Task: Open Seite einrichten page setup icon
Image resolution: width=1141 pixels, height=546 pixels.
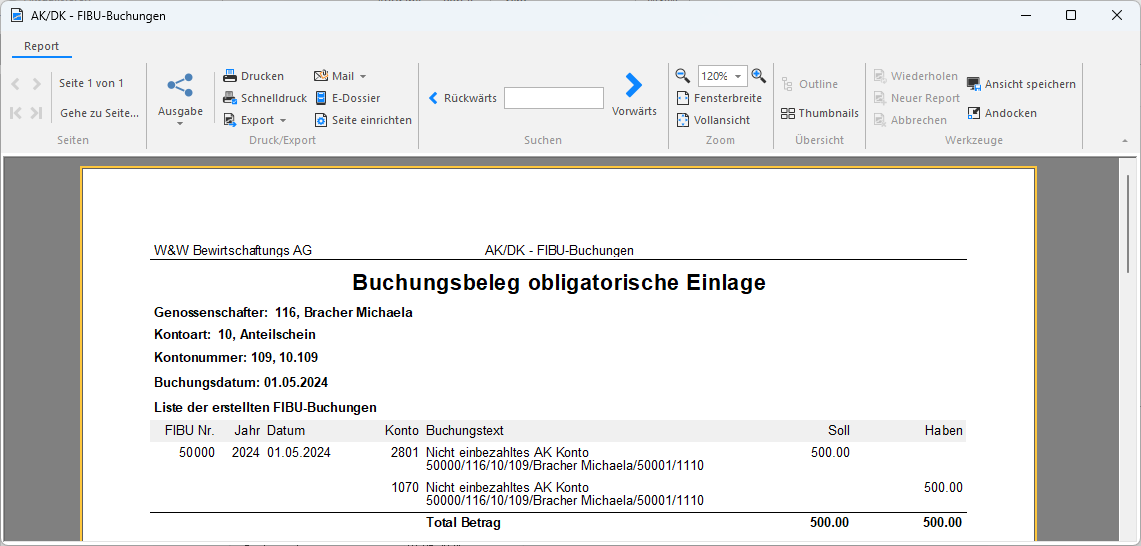Action: [x=321, y=120]
